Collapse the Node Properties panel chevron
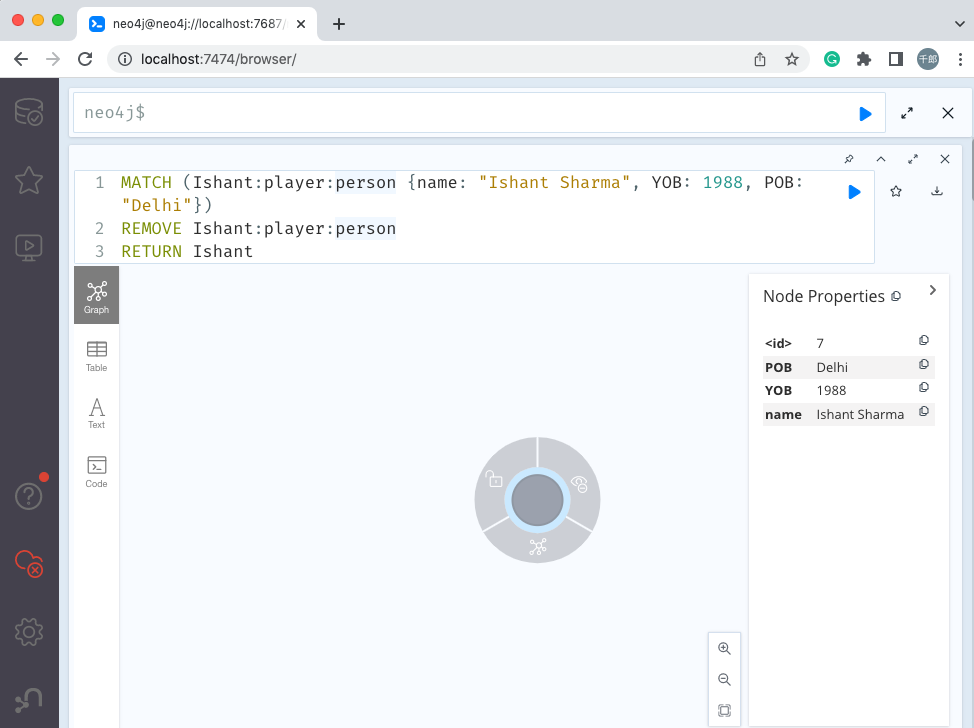The image size is (974, 728). point(932,290)
